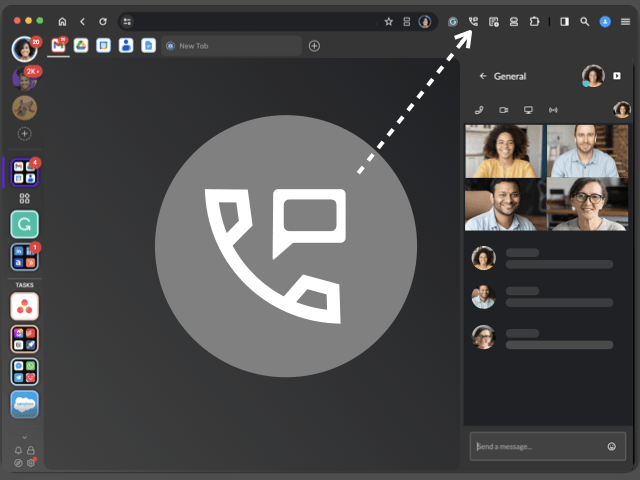Open third chat message from woman with glasses
640x480 pixels.
click(x=542, y=338)
